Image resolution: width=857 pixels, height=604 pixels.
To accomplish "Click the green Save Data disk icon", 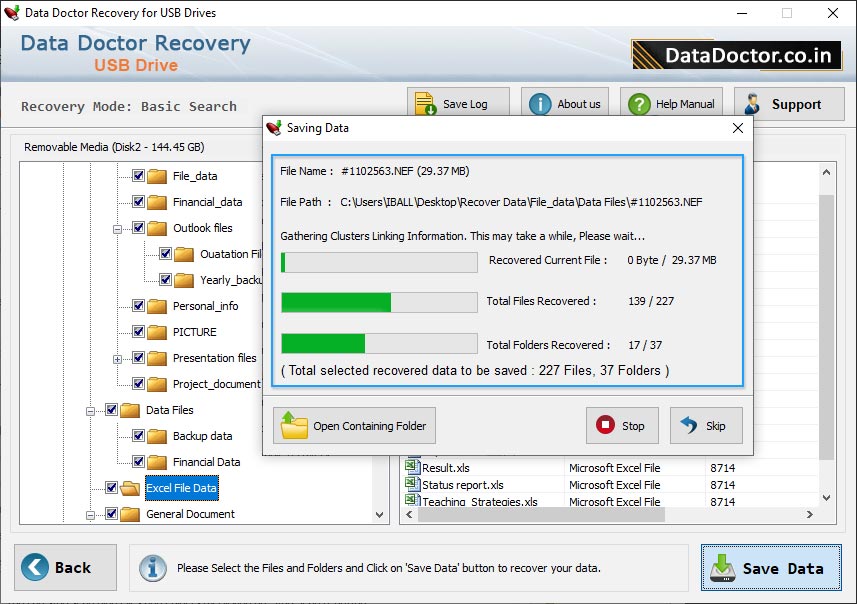I will click(x=722, y=569).
